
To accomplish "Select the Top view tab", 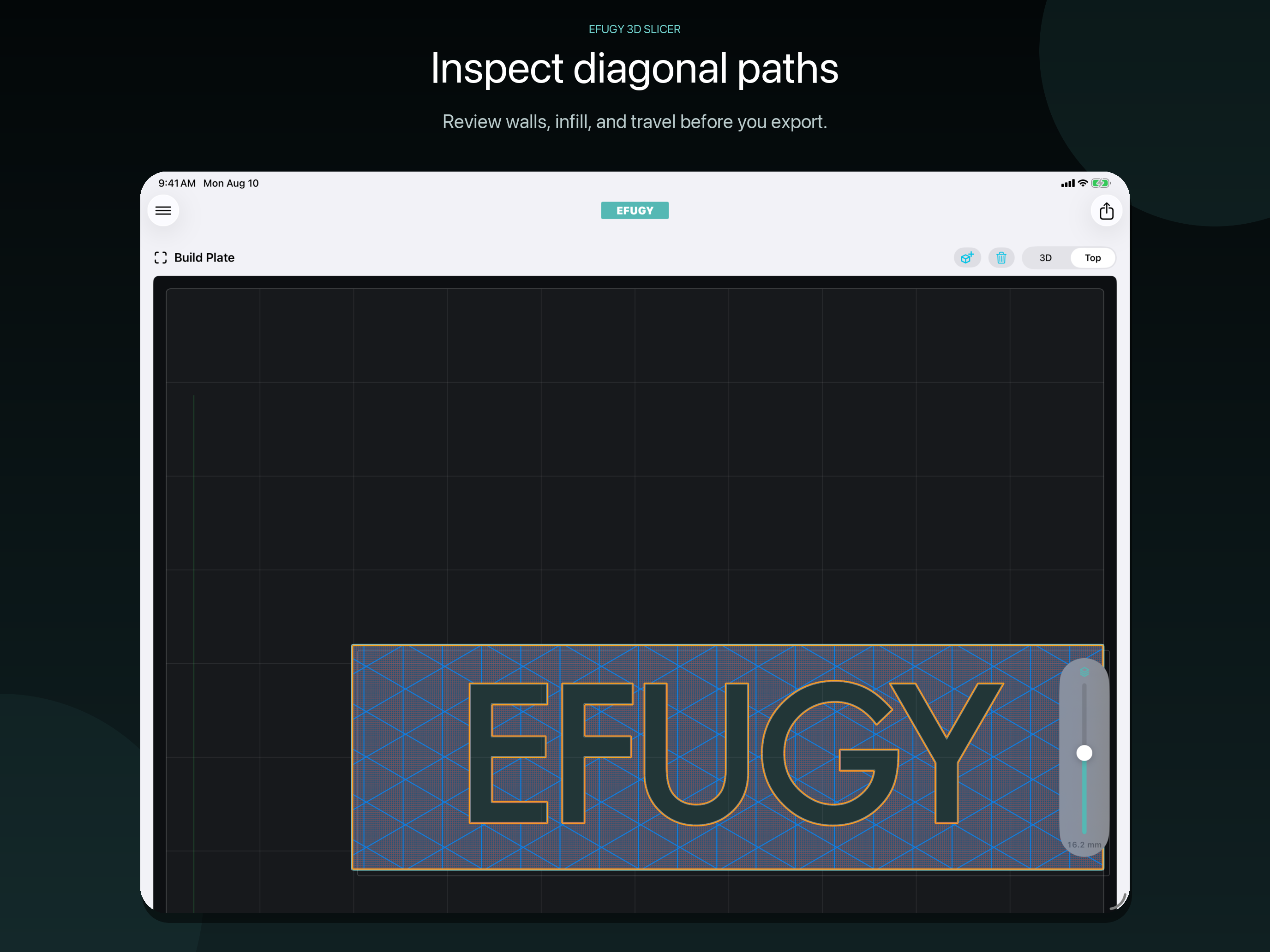I will point(1092,258).
